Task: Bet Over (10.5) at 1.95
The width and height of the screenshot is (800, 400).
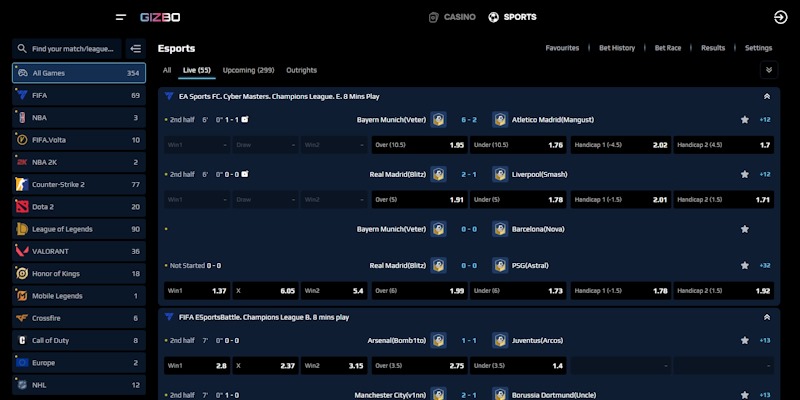Action: [x=419, y=145]
